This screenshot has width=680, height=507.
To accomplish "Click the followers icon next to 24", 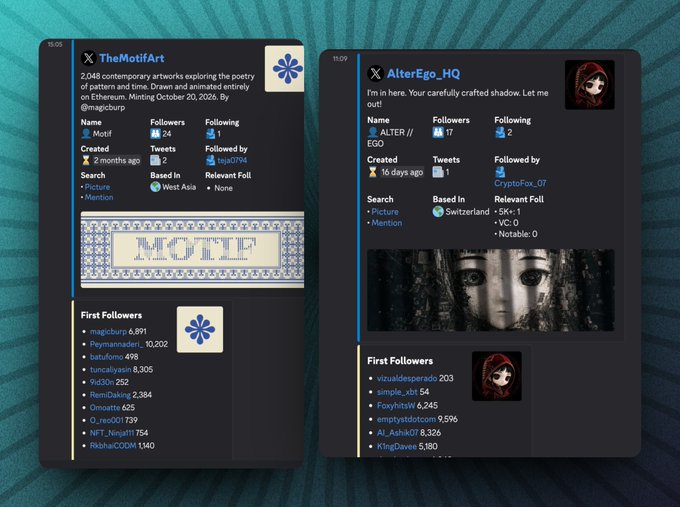I will coord(155,134).
